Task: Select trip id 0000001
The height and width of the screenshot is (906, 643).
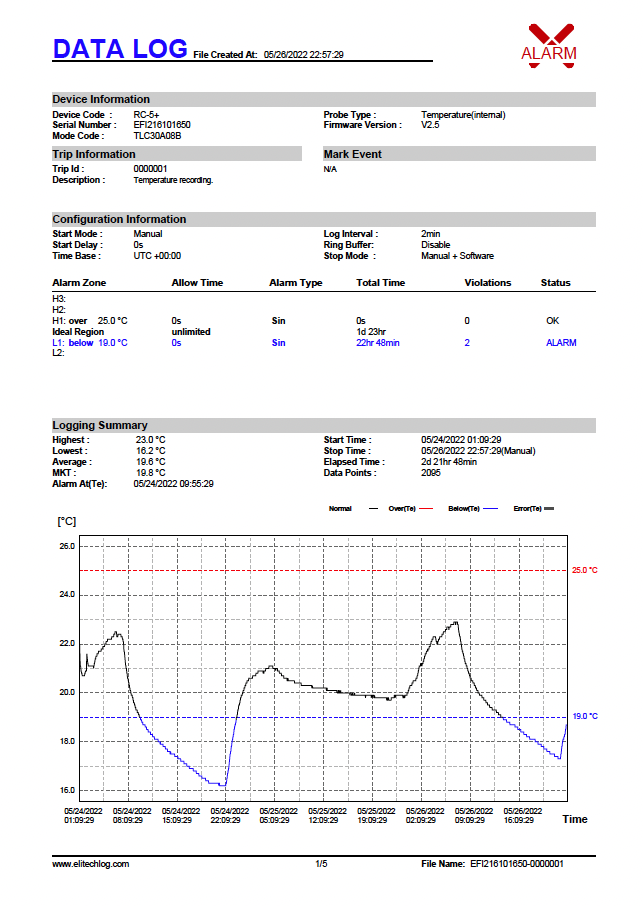Action: tap(150, 169)
